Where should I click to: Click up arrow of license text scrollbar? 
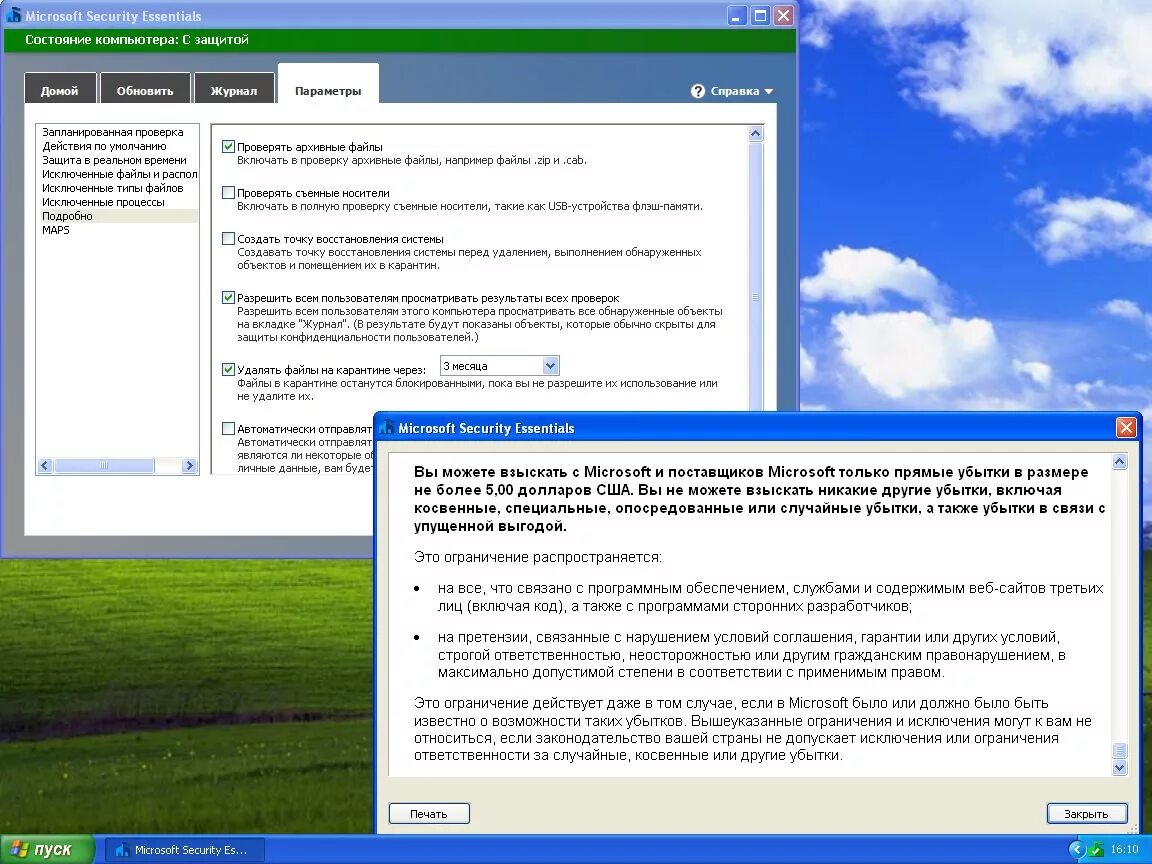(1120, 462)
